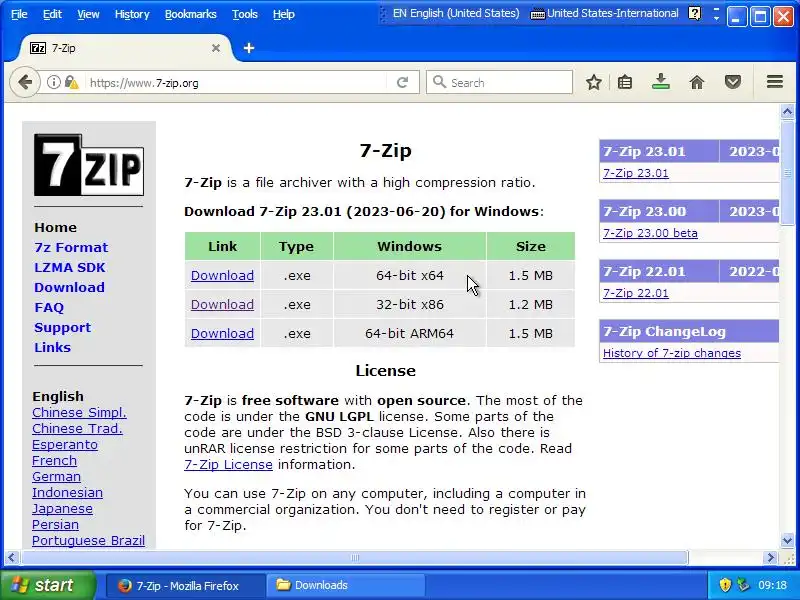Open 7-Zip 23.00 beta news link

(650, 233)
